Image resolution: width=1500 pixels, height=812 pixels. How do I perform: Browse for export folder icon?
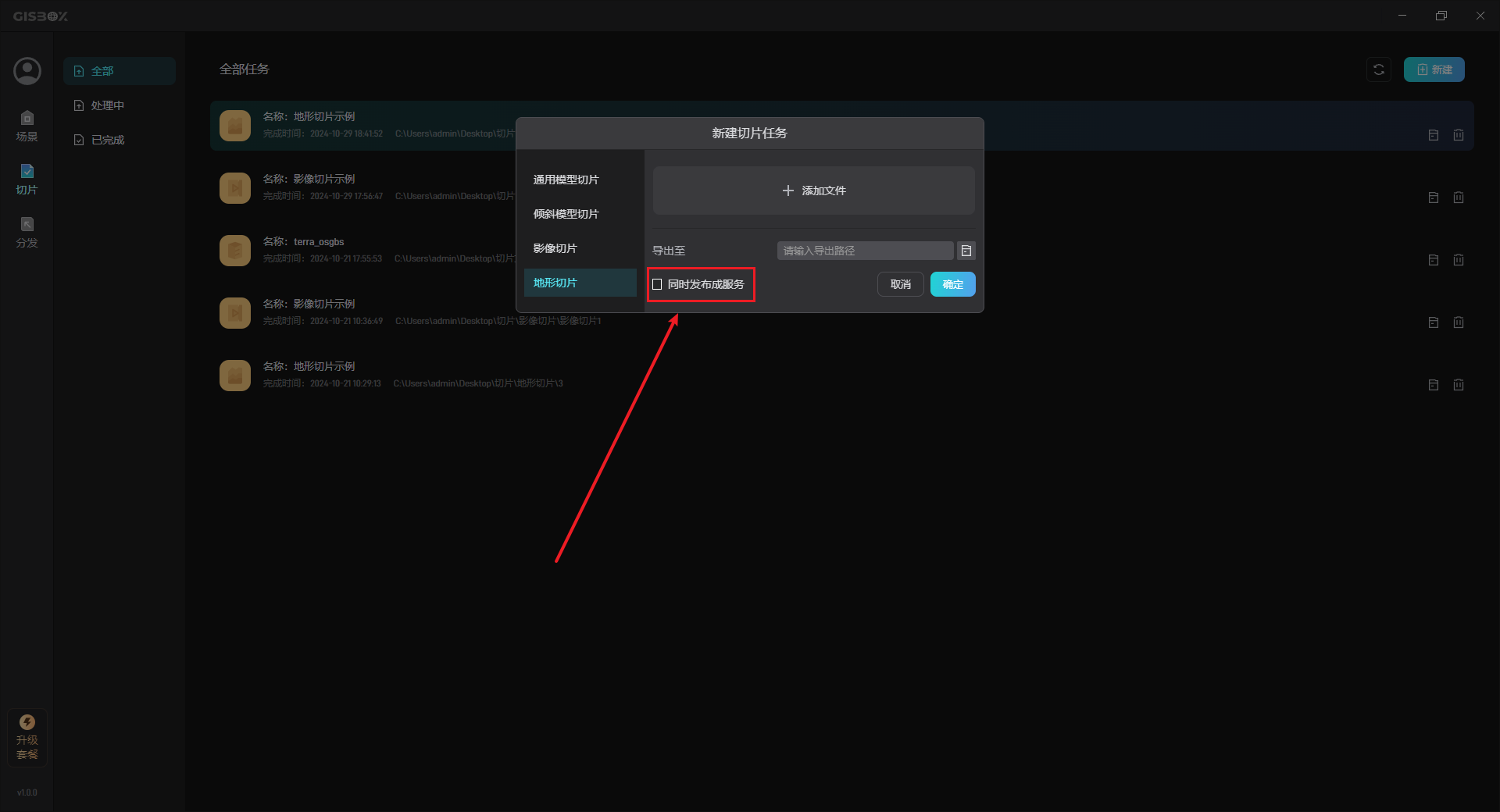point(966,251)
